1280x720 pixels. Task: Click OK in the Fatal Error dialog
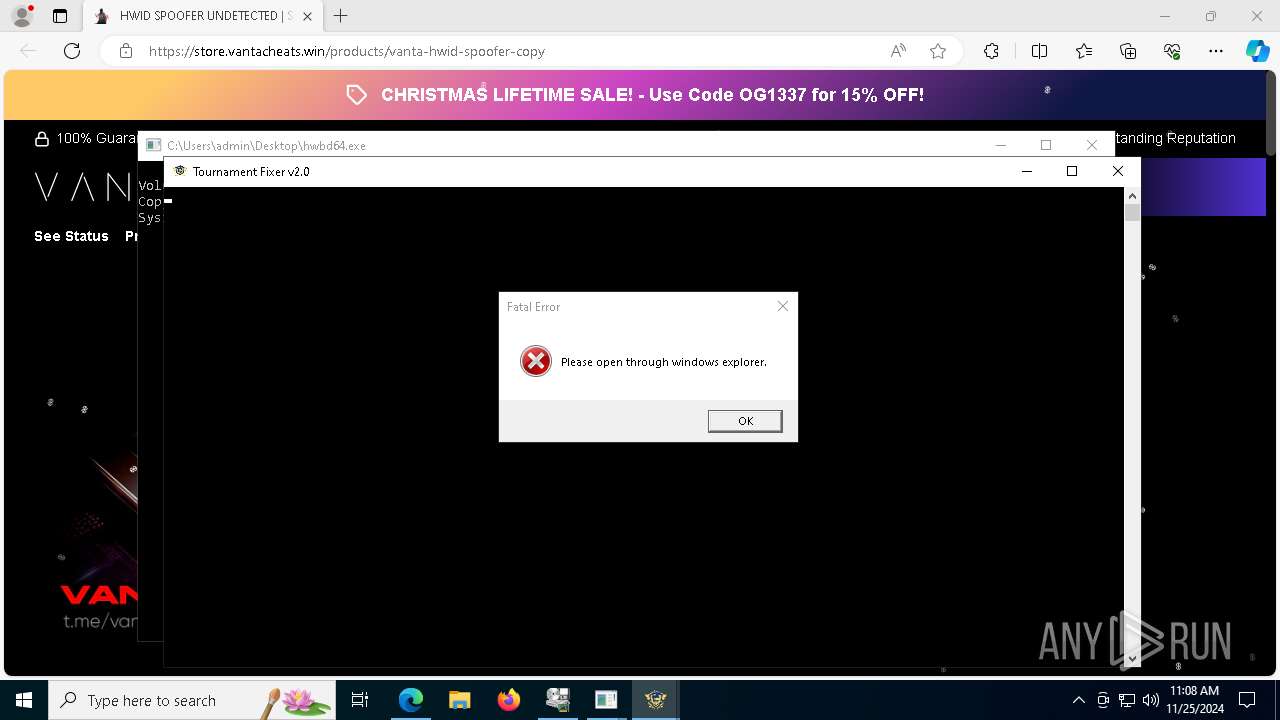click(745, 421)
